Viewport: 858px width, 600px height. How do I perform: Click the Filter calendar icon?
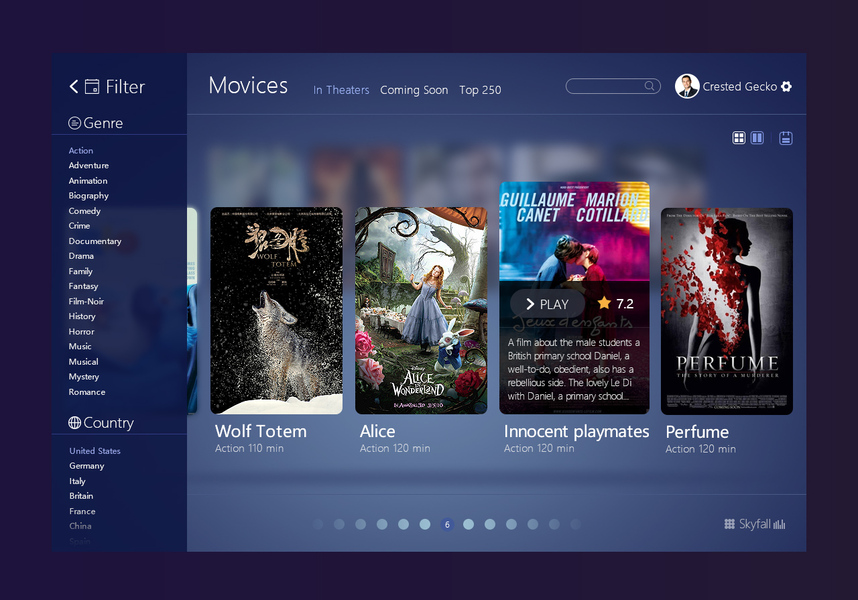pyautogui.click(x=92, y=86)
